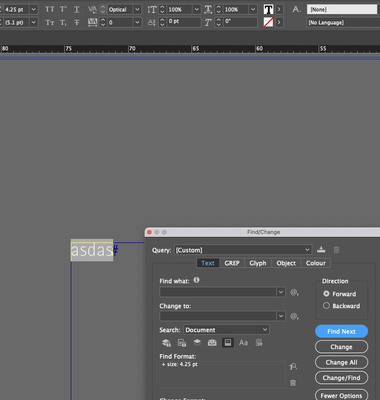
Task: Click the Delete Query trash icon
Action: pos(336,250)
